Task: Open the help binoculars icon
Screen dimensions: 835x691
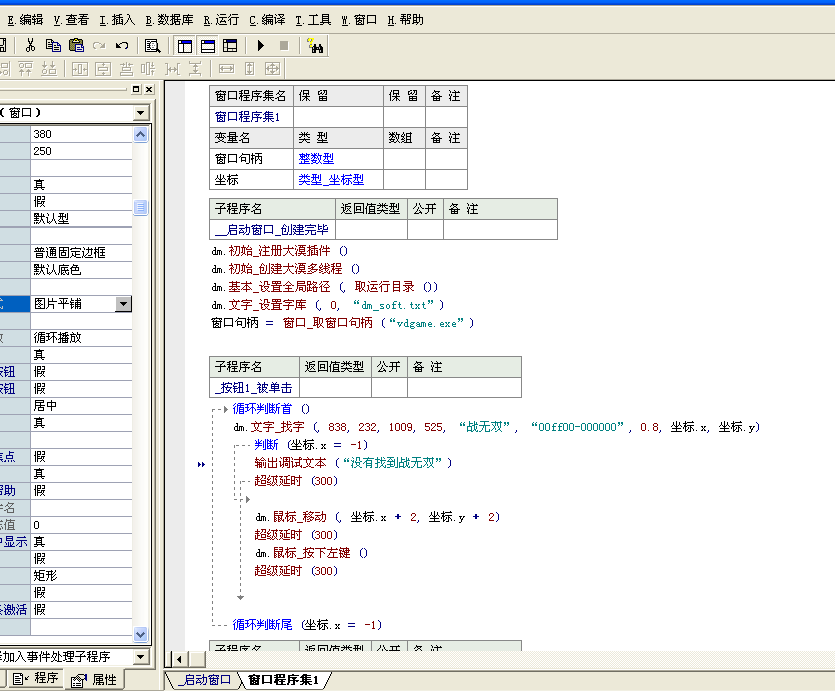Action: pos(315,46)
